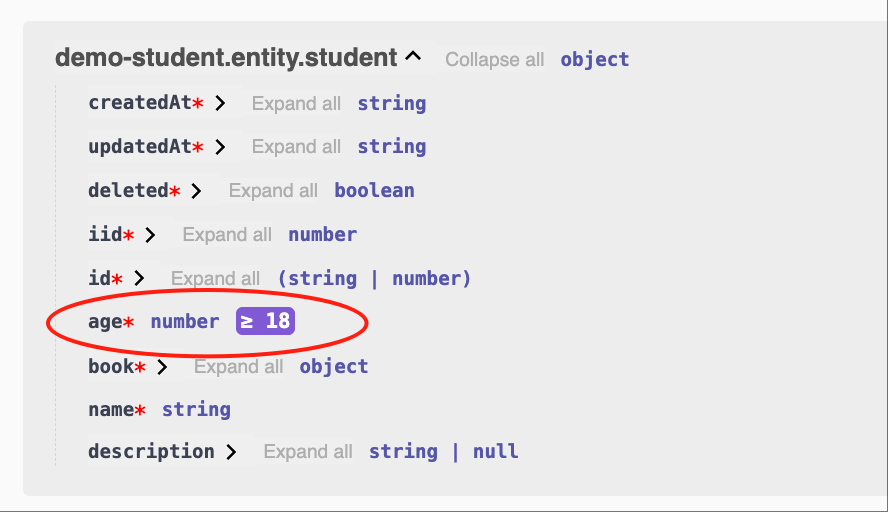Expand the id property chevron
Image resolution: width=888 pixels, height=512 pixels.
[139, 278]
